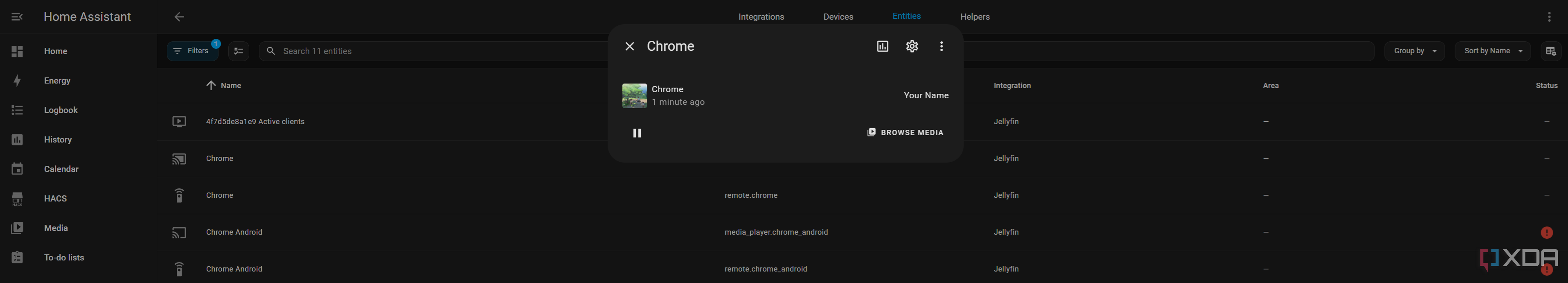1568x283 pixels.
Task: Click the Home Assistant title
Action: coord(87,16)
